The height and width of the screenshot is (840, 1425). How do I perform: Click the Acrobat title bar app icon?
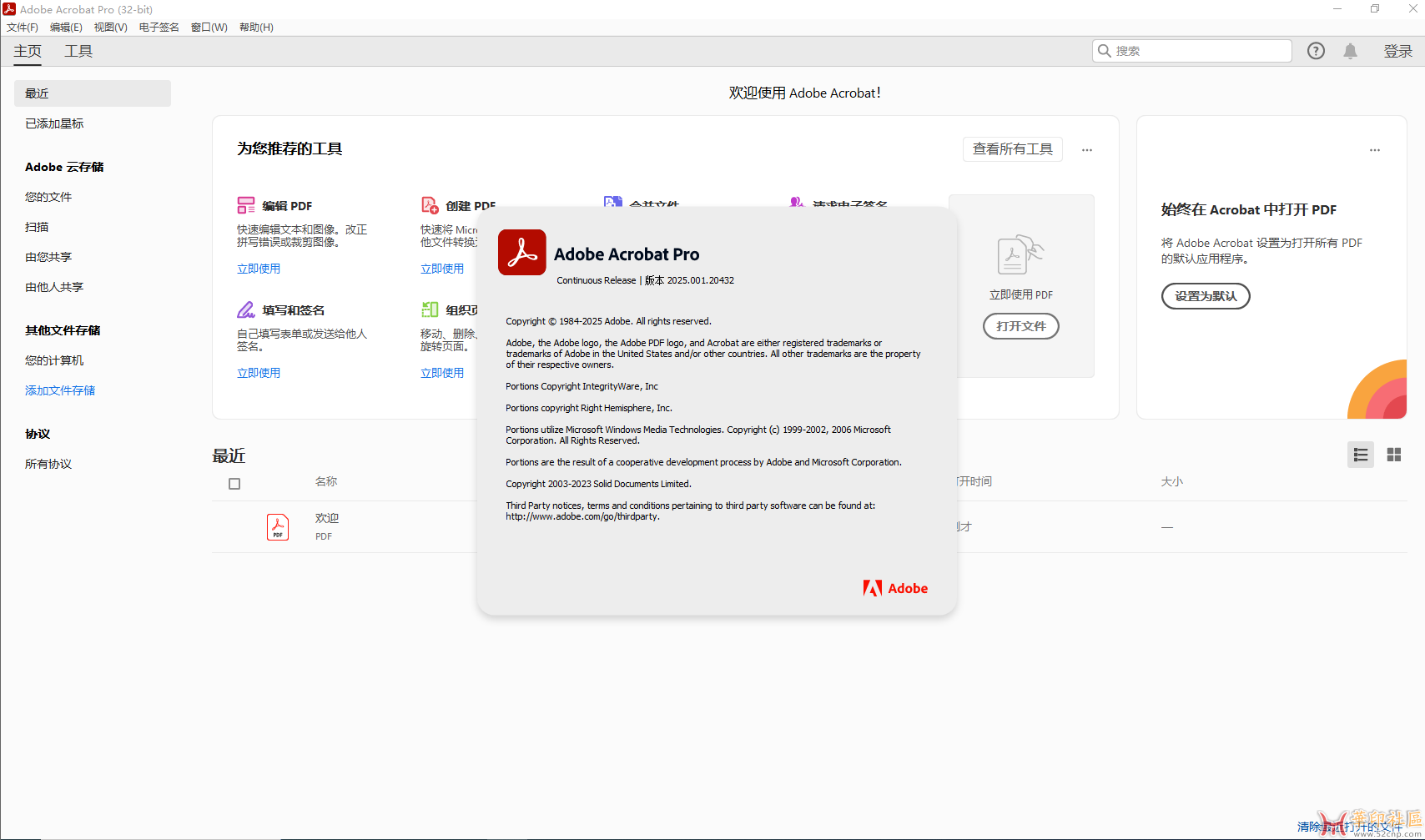9,9
